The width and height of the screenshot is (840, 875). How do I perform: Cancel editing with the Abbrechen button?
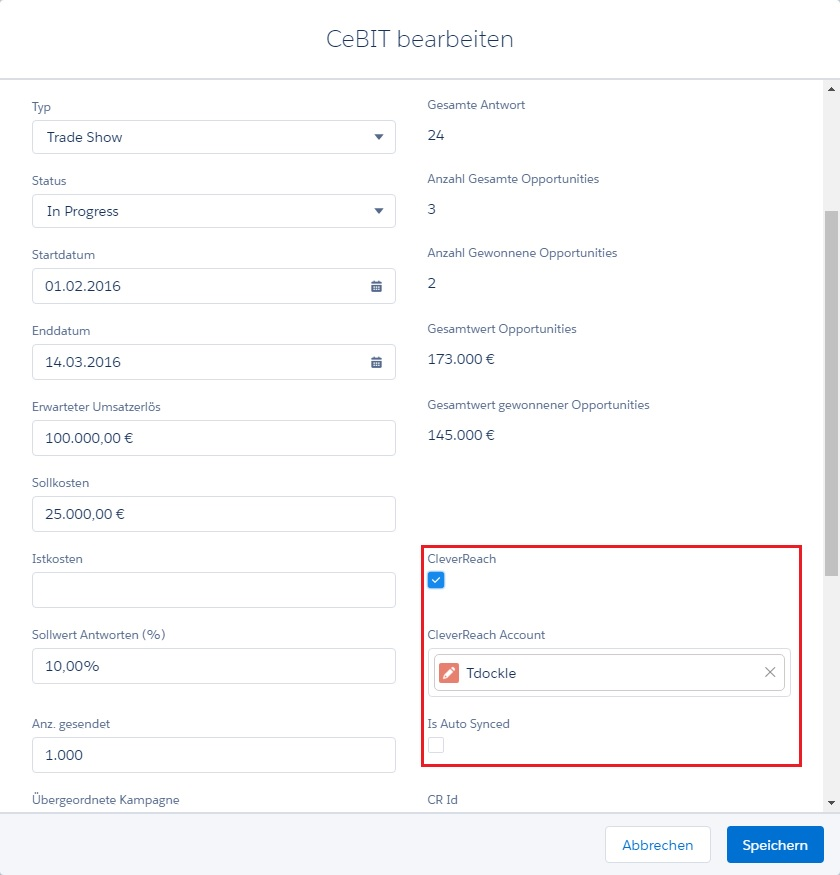coord(657,845)
